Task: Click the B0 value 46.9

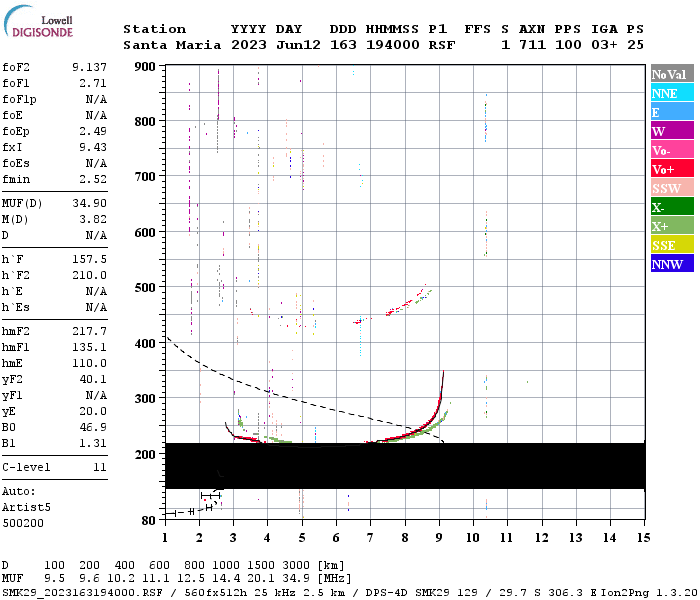Action: click(93, 427)
